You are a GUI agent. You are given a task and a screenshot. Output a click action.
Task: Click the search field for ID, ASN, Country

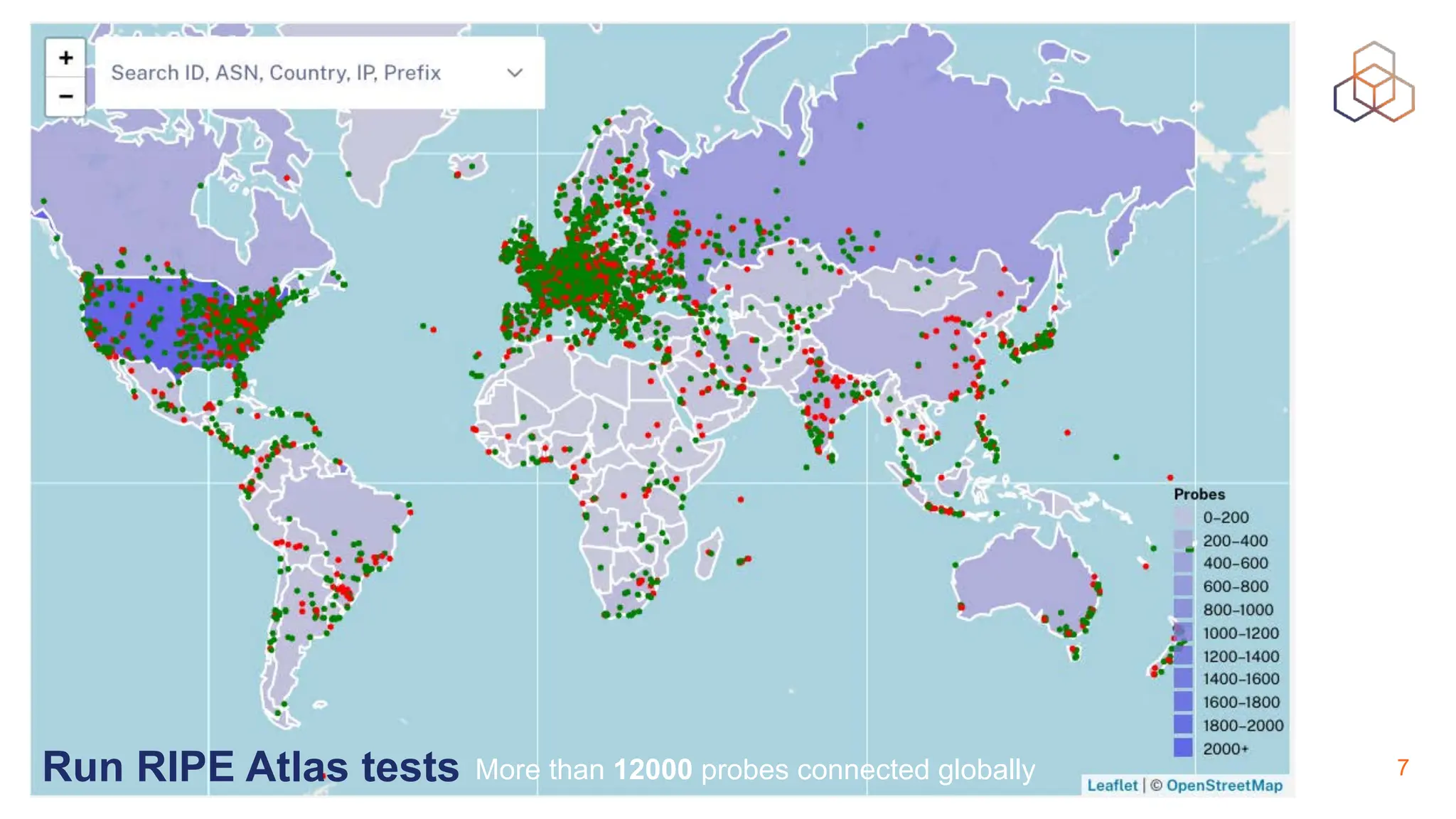pos(320,73)
